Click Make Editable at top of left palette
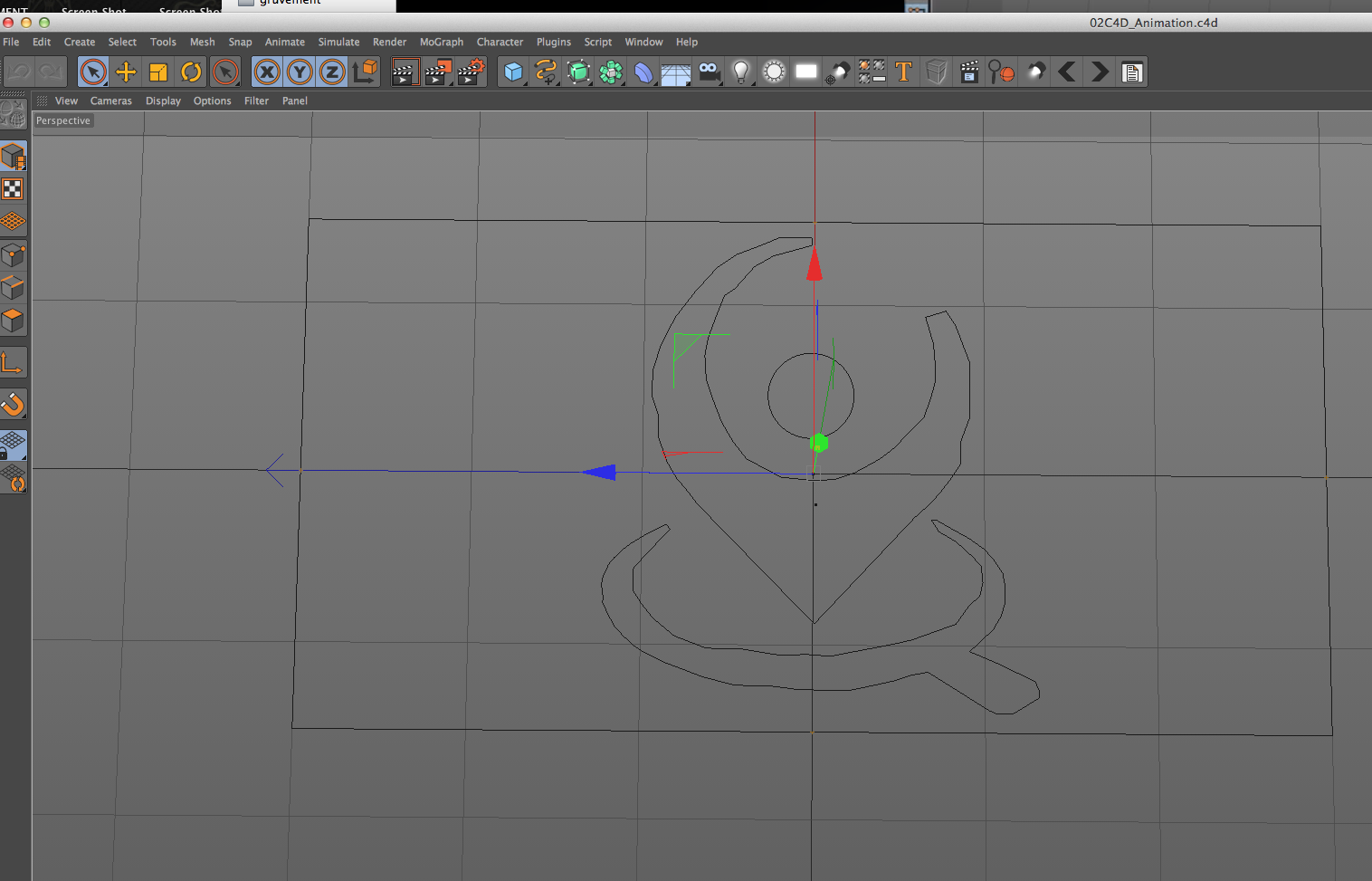Viewport: 1372px width, 881px height. point(13,113)
